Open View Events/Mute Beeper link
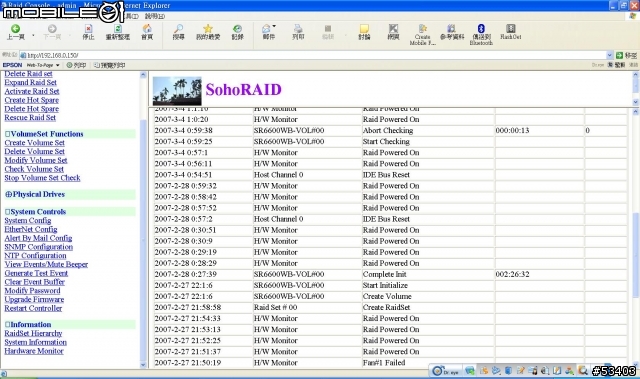This screenshot has height=379, width=640. coord(46,264)
